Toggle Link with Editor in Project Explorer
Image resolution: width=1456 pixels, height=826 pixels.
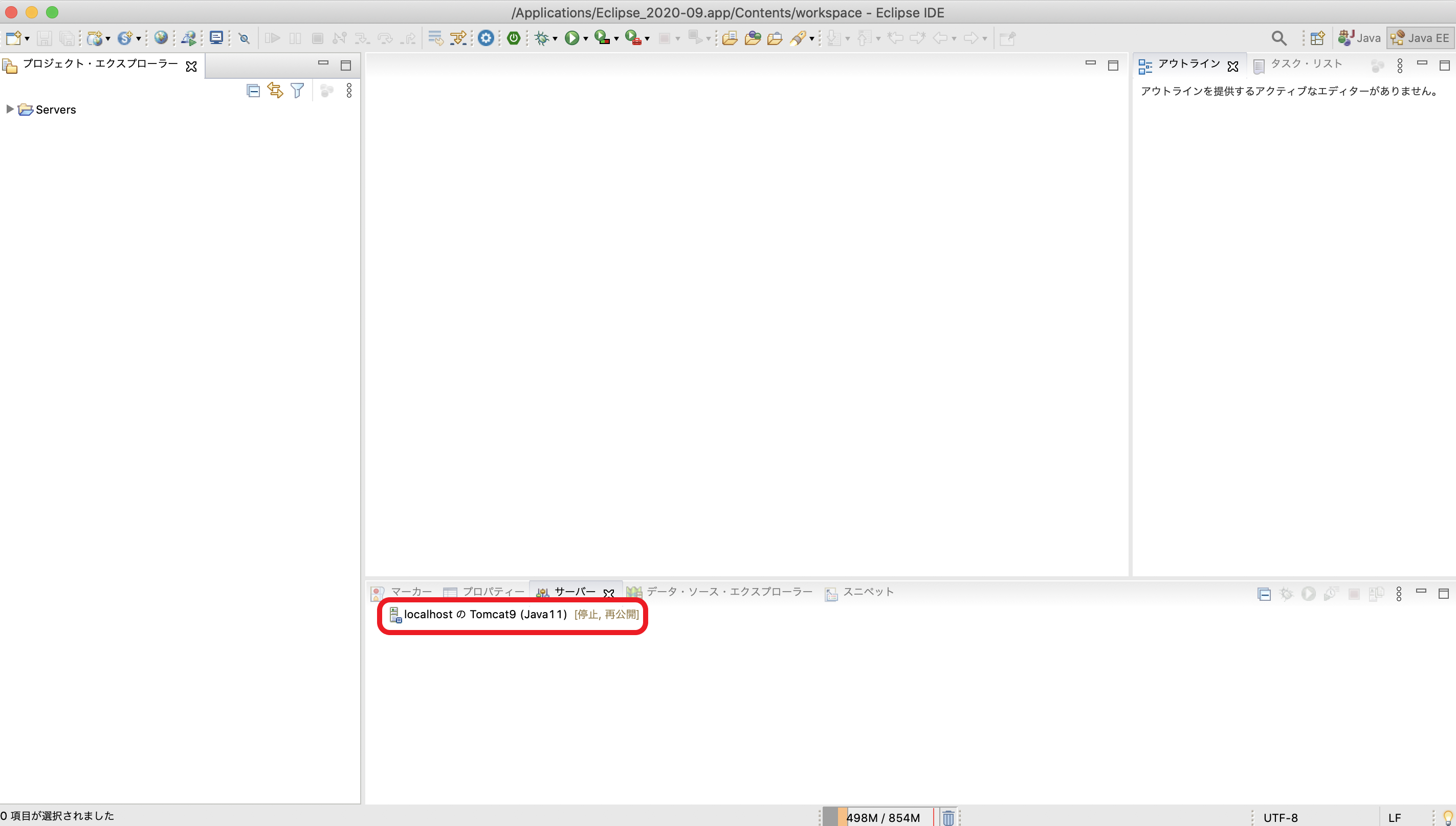tap(275, 91)
